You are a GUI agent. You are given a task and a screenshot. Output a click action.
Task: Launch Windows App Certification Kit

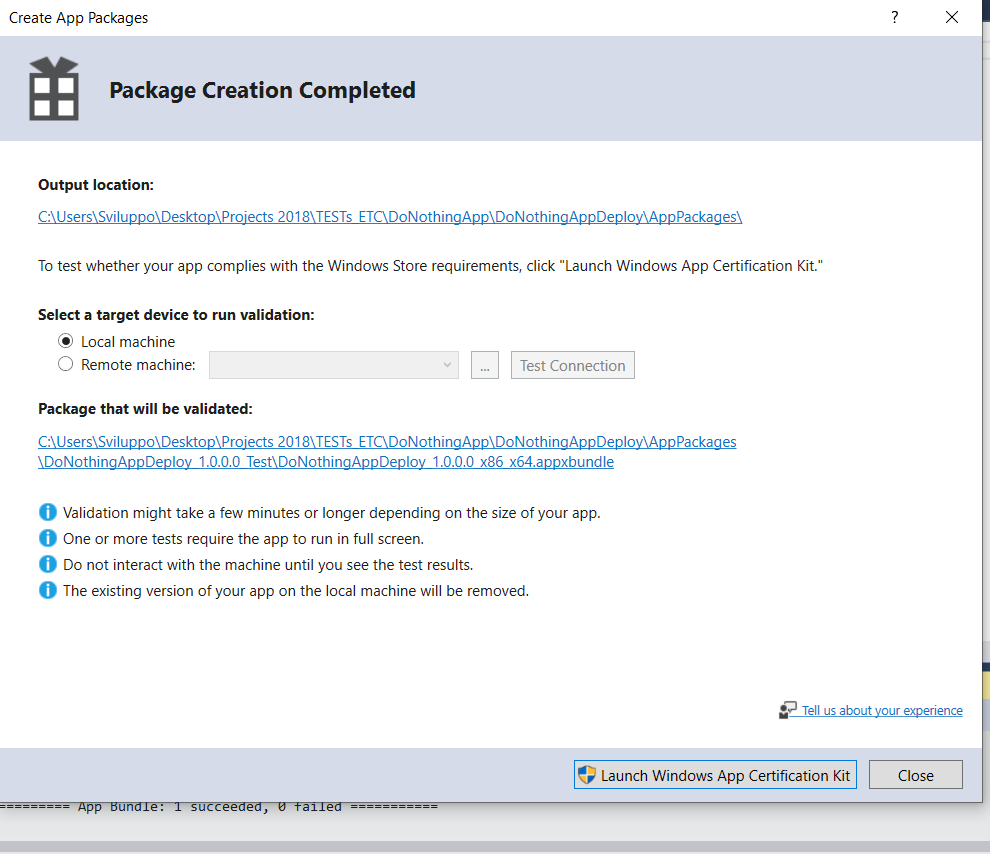point(715,774)
